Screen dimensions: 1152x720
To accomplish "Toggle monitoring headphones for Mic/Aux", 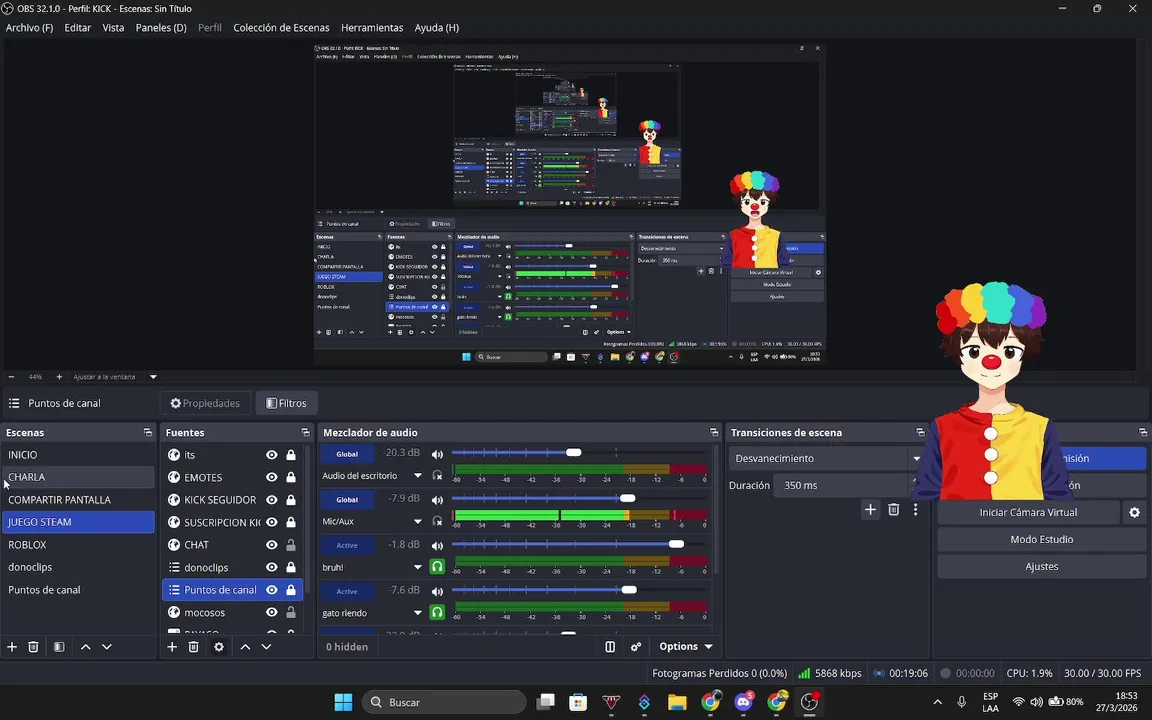I will [x=437, y=521].
